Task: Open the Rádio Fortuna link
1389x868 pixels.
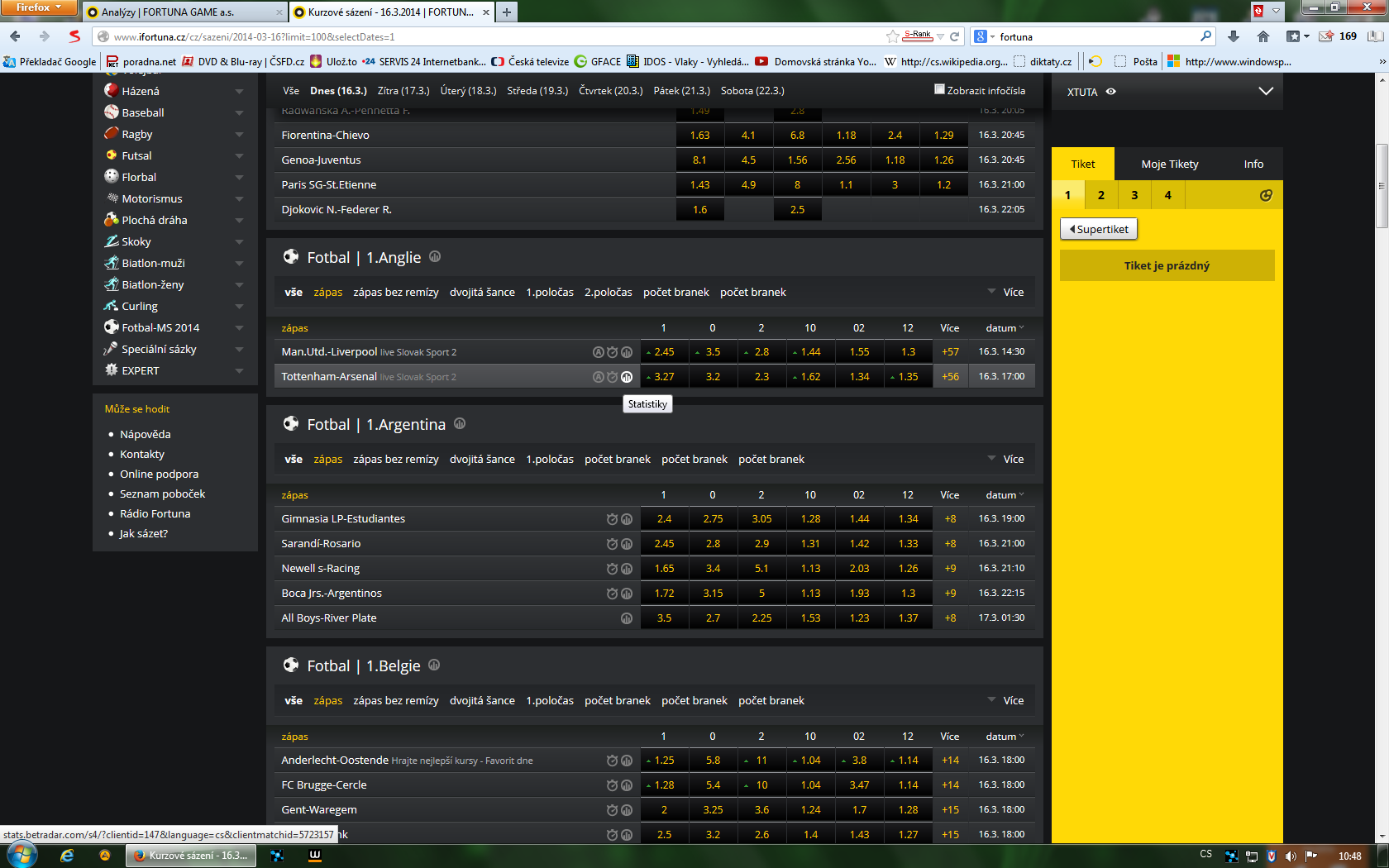Action: [x=155, y=513]
